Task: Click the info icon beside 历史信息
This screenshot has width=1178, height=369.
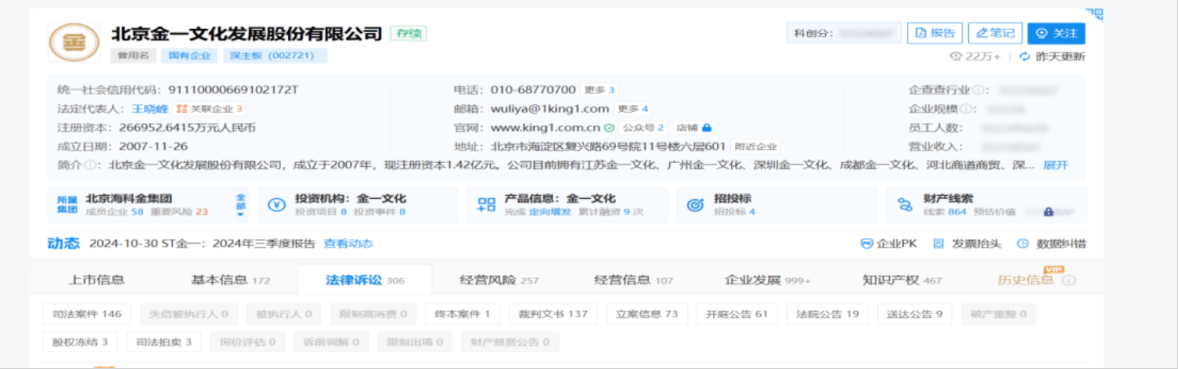Action: click(1070, 280)
